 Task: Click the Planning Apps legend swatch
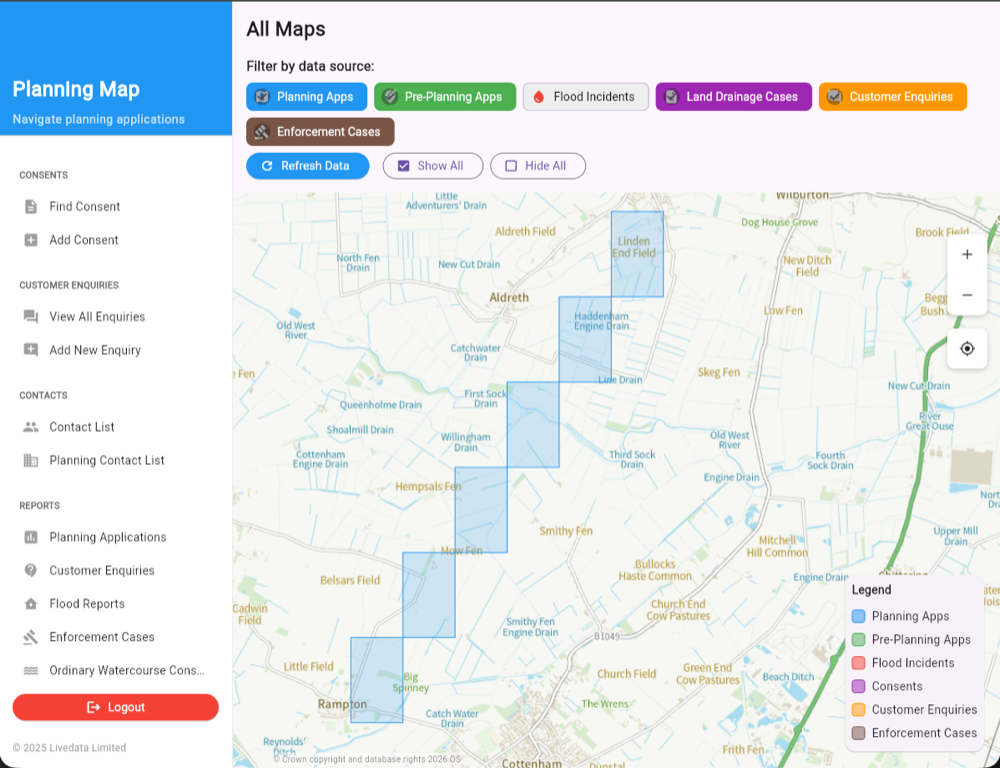(x=858, y=616)
